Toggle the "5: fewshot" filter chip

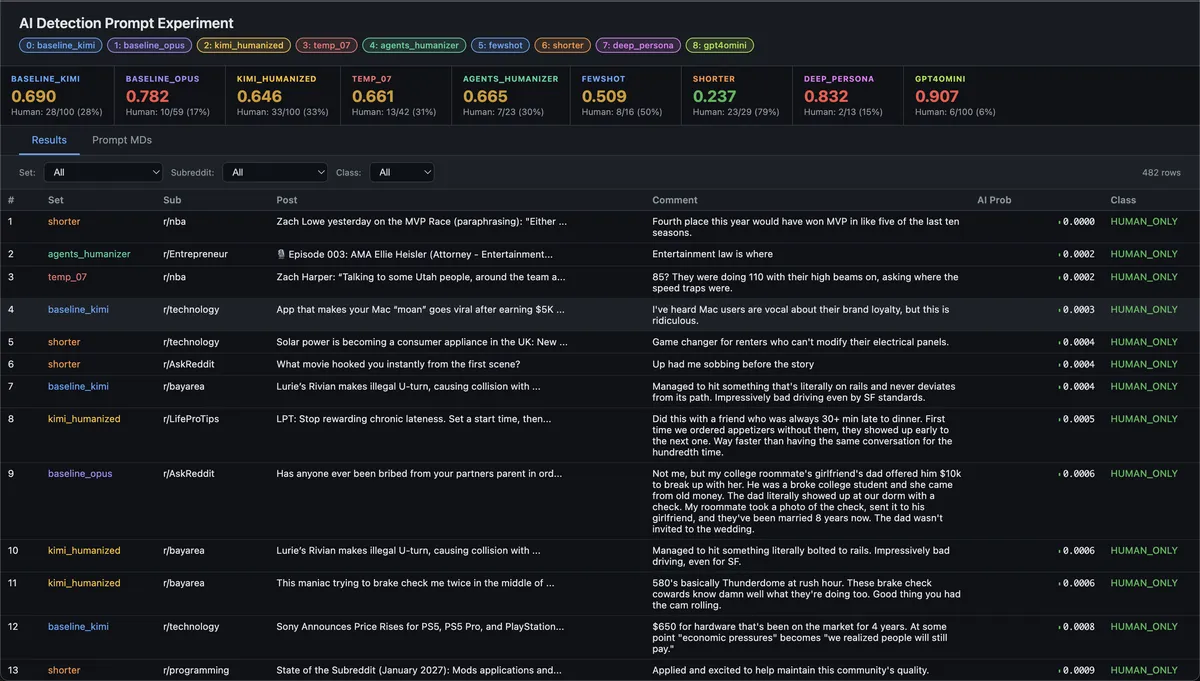coord(500,45)
